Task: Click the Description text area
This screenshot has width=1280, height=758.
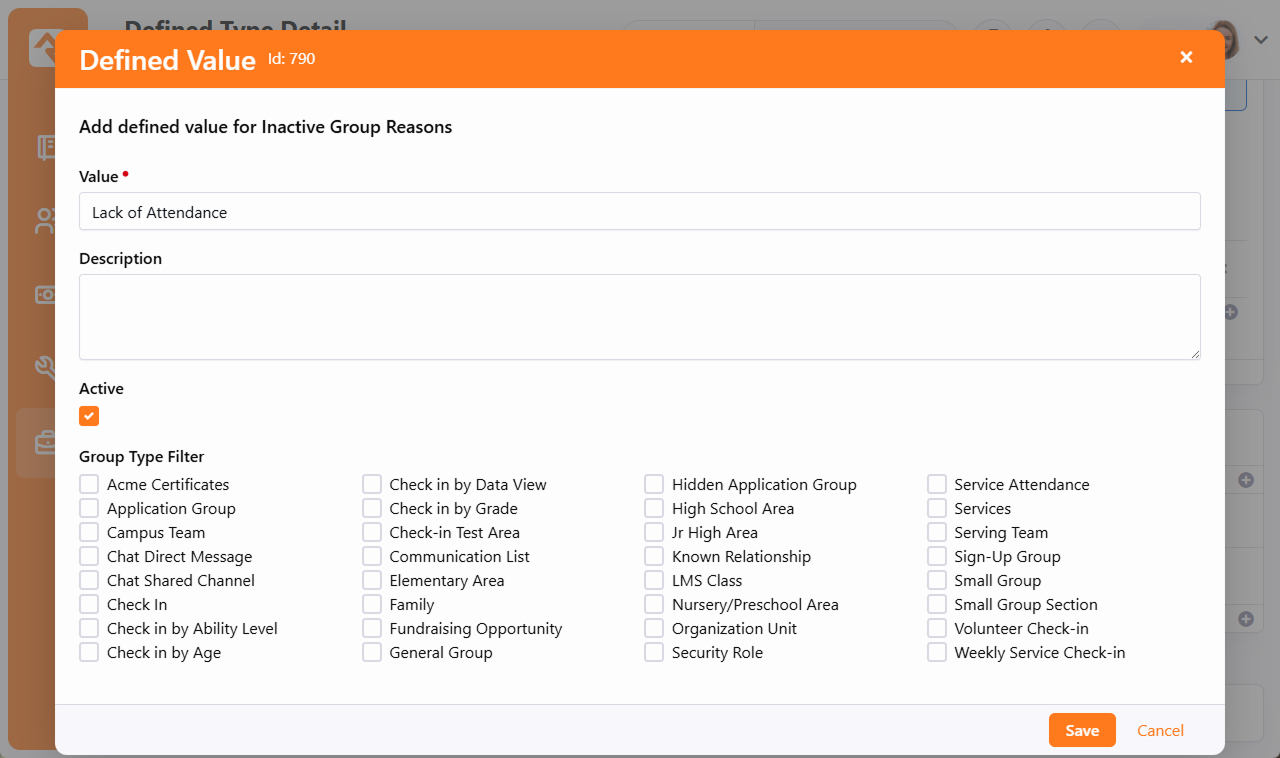Action: pyautogui.click(x=639, y=316)
